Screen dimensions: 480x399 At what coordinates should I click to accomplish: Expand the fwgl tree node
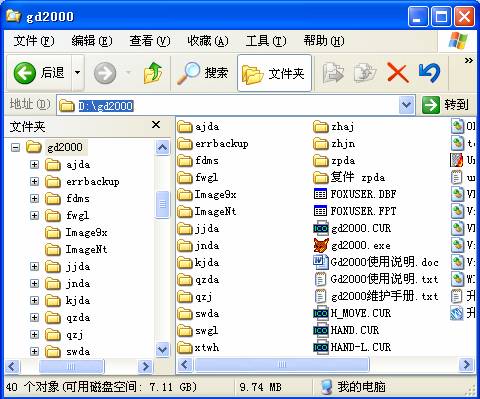34,215
